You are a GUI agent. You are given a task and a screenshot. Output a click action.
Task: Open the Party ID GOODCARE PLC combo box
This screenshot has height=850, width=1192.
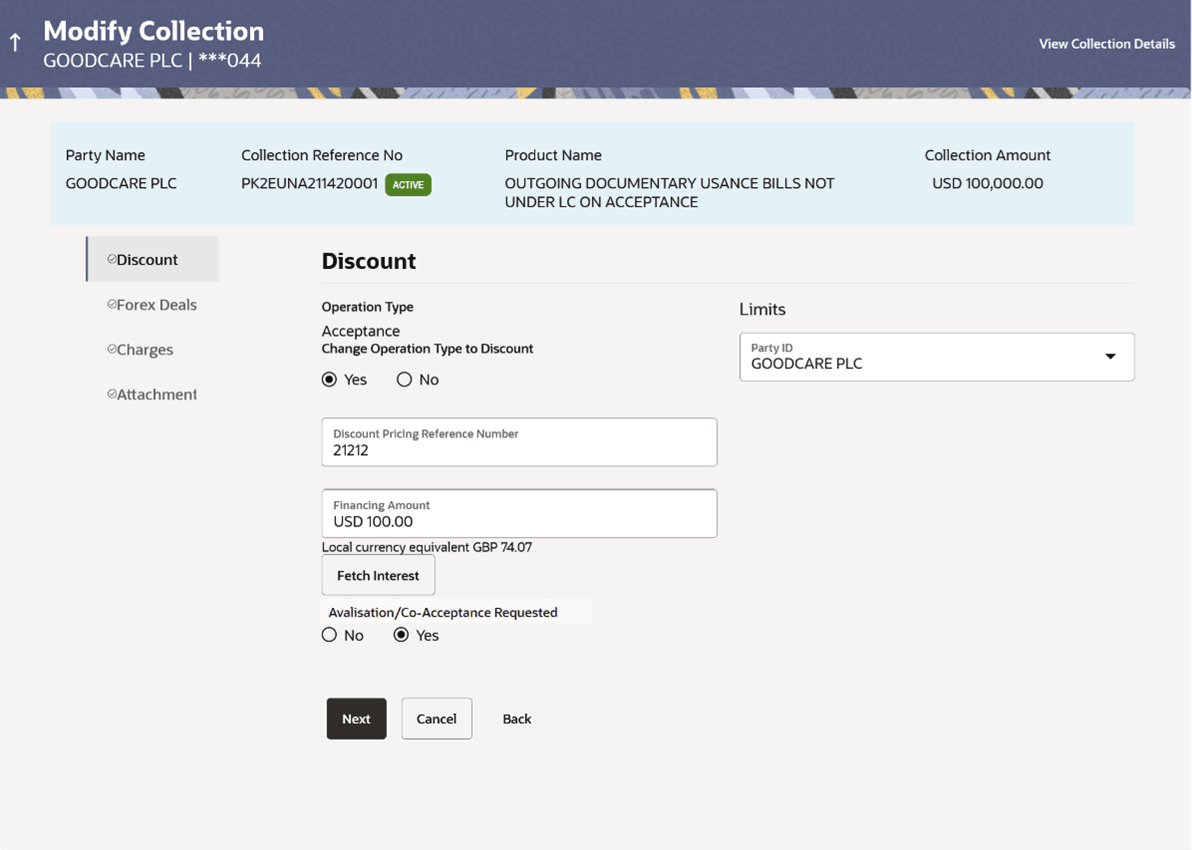[920, 357]
